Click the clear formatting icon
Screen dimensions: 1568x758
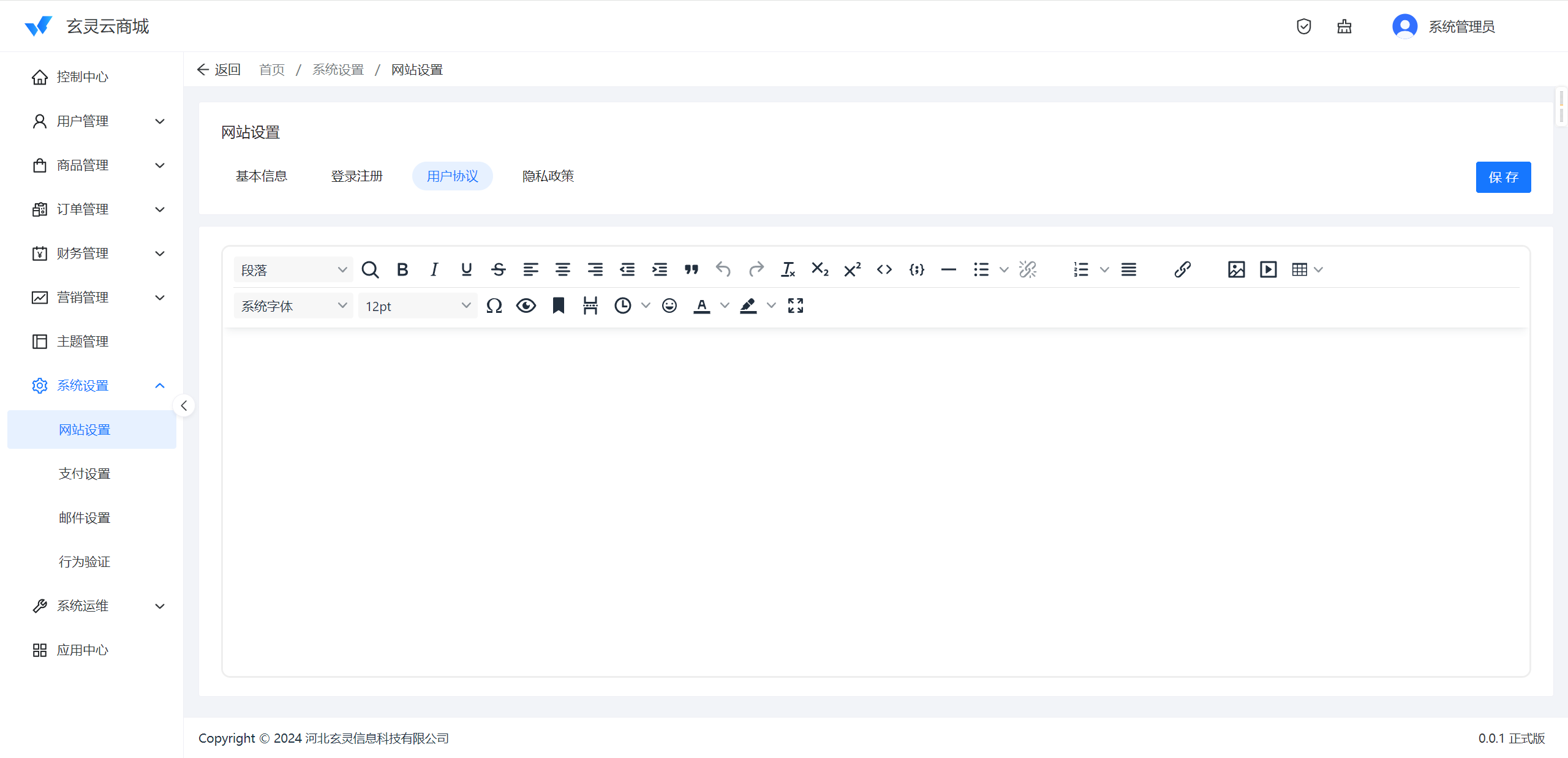[x=788, y=269]
